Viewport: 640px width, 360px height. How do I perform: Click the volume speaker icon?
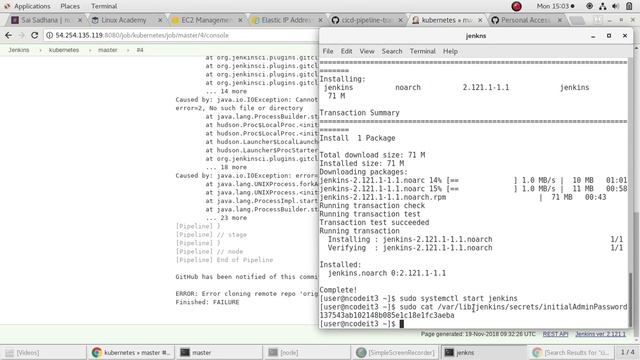[x=616, y=6]
